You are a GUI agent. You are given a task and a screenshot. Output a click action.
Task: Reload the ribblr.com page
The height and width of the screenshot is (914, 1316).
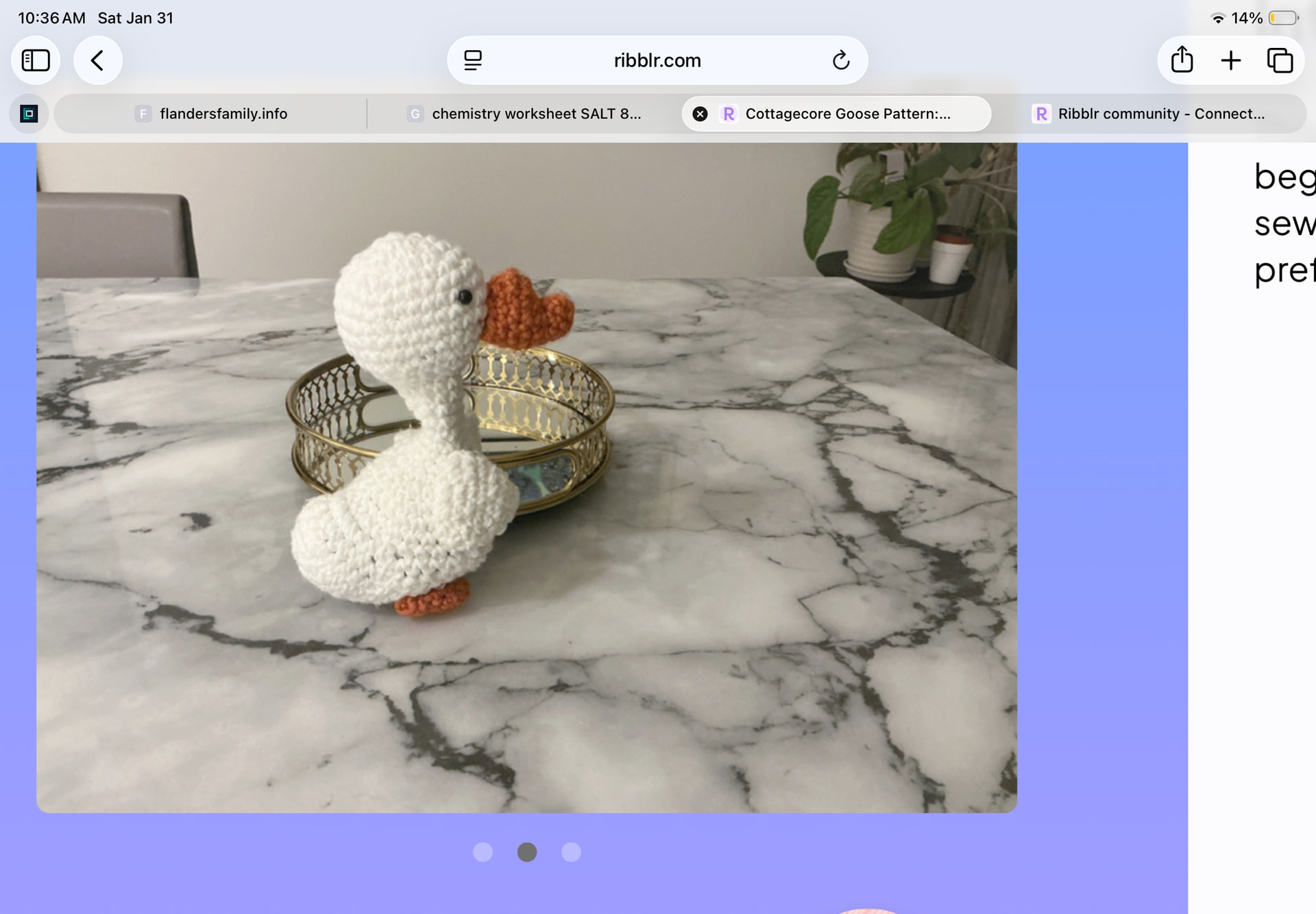pyautogui.click(x=840, y=60)
